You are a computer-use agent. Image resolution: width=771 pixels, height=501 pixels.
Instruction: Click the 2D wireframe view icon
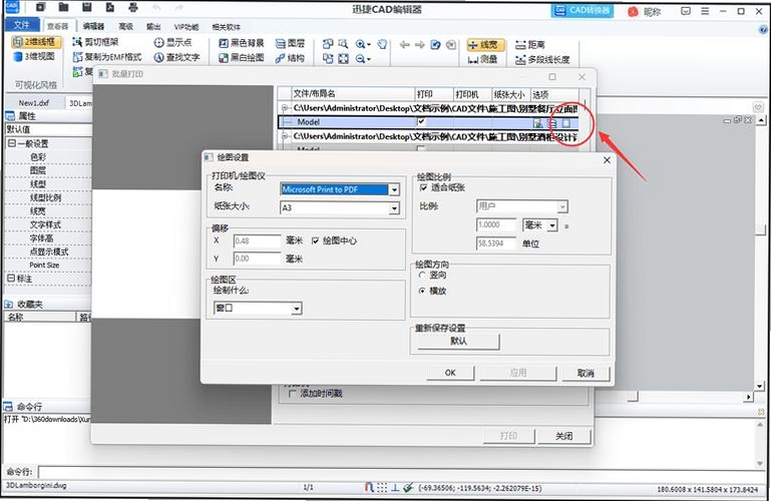point(36,42)
